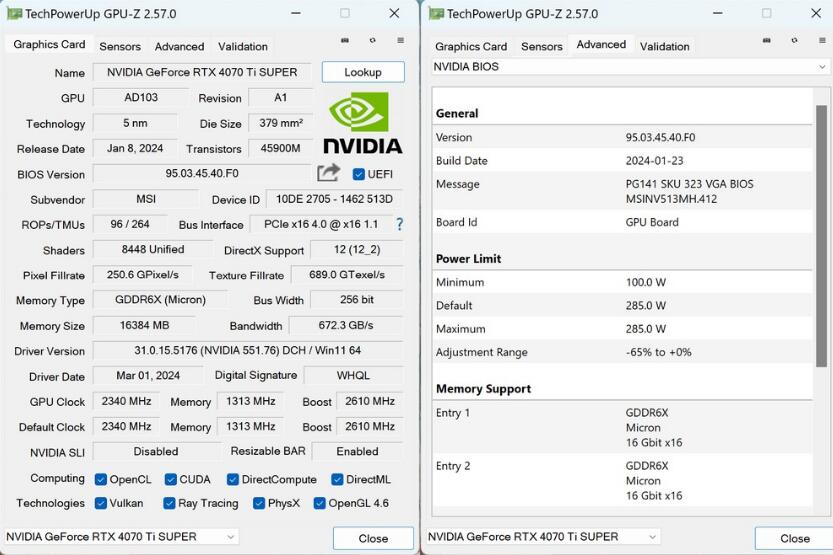Open the hamburger menu in left GPU-Z window
833x555 pixels.
tap(401, 40)
